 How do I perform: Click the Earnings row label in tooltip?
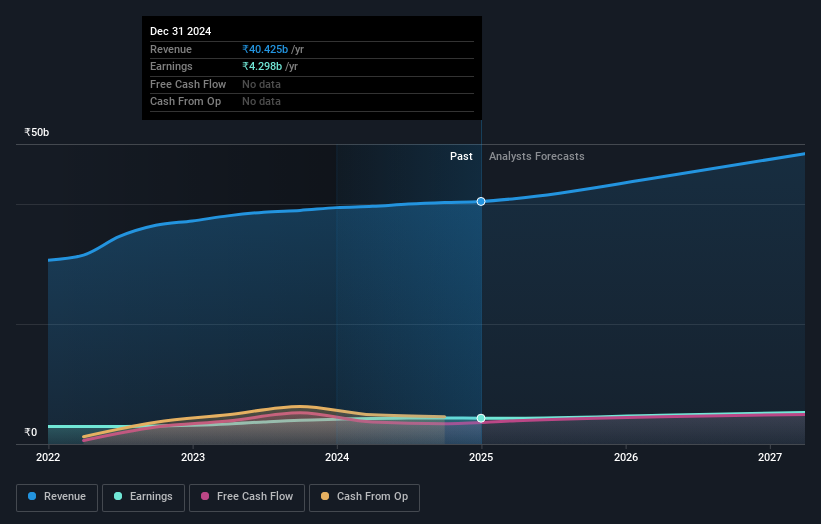point(171,66)
